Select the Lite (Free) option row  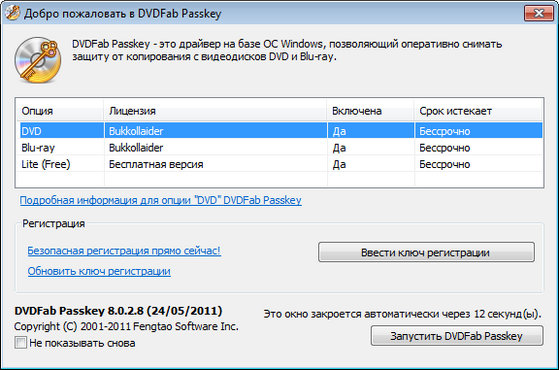coord(280,164)
